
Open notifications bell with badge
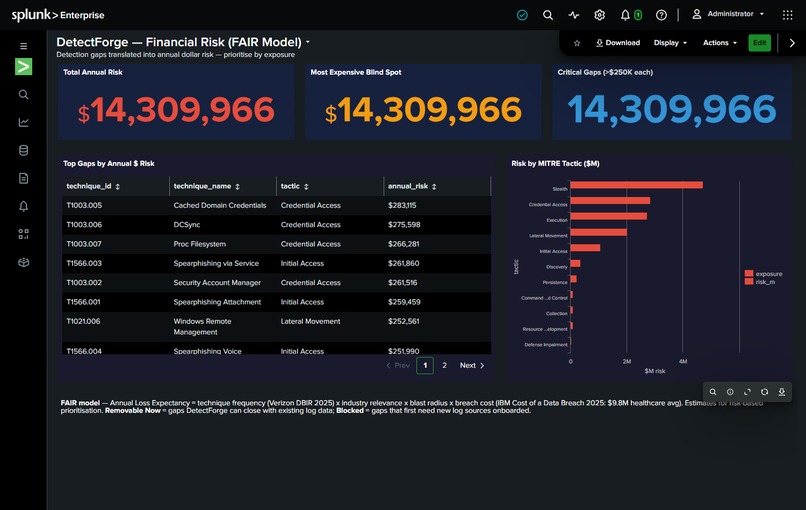click(x=631, y=15)
